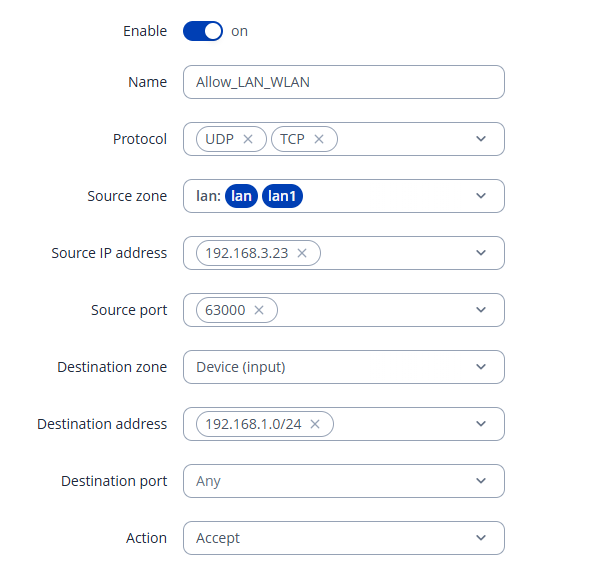Image resolution: width=604 pixels, height=583 pixels.
Task: Click the UDP protocol chip label
Action: pos(219,139)
